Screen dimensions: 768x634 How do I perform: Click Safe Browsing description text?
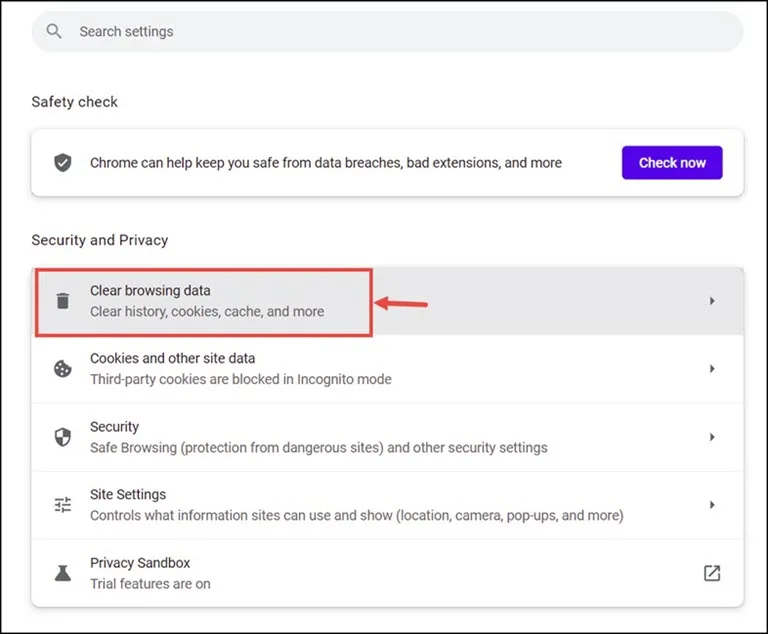[319, 448]
